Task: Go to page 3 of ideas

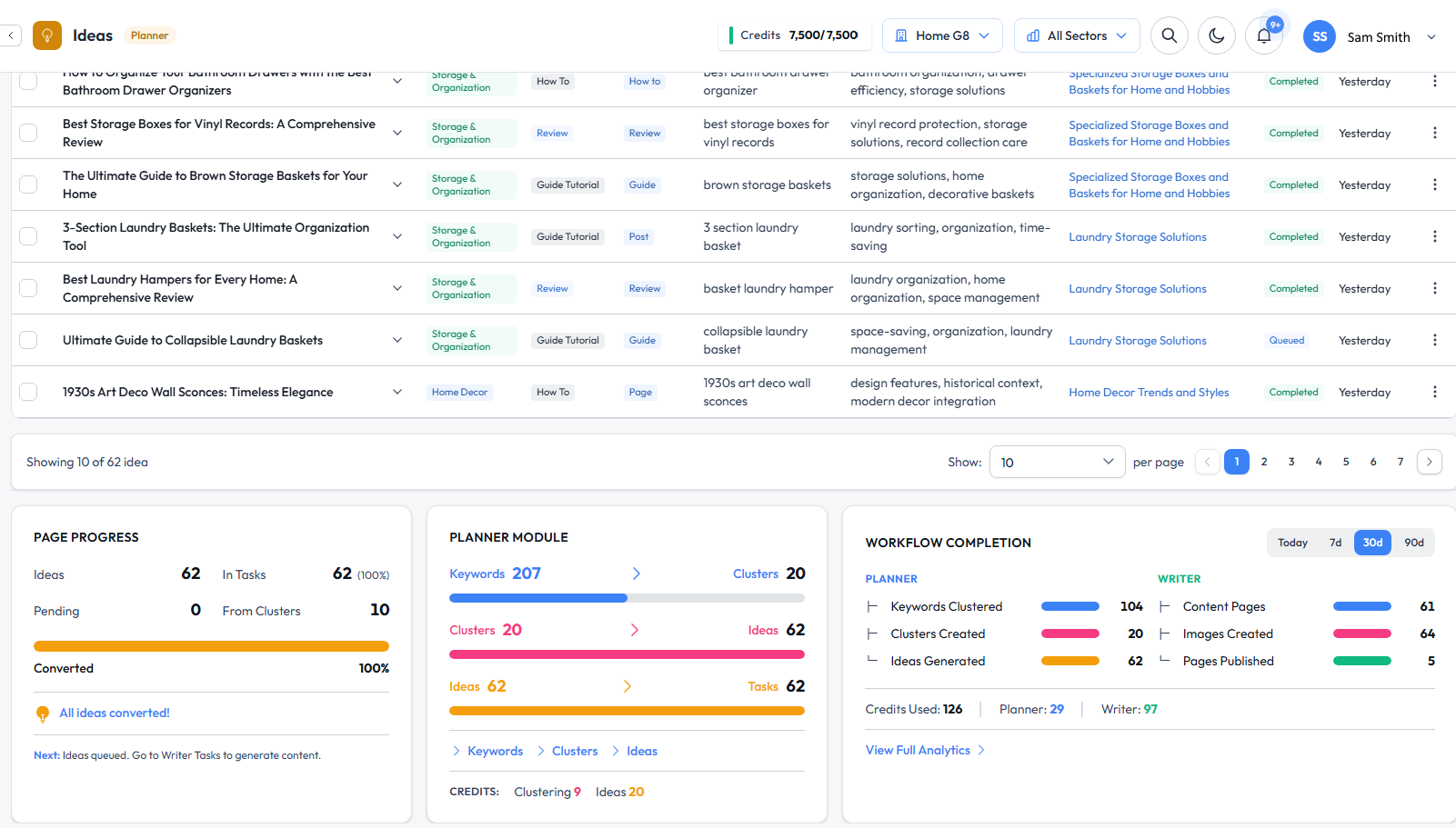Action: [1290, 462]
